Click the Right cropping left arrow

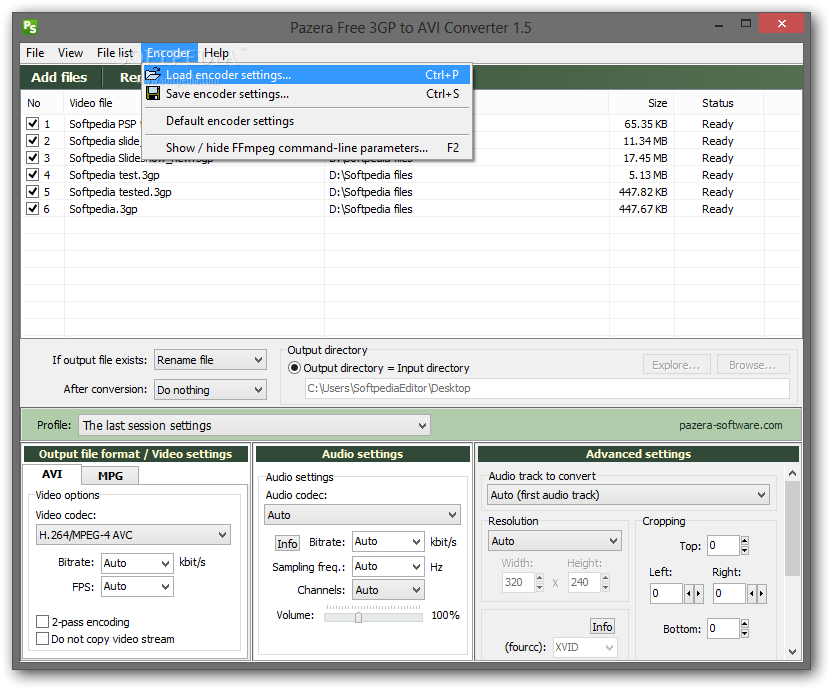pyautogui.click(x=752, y=594)
